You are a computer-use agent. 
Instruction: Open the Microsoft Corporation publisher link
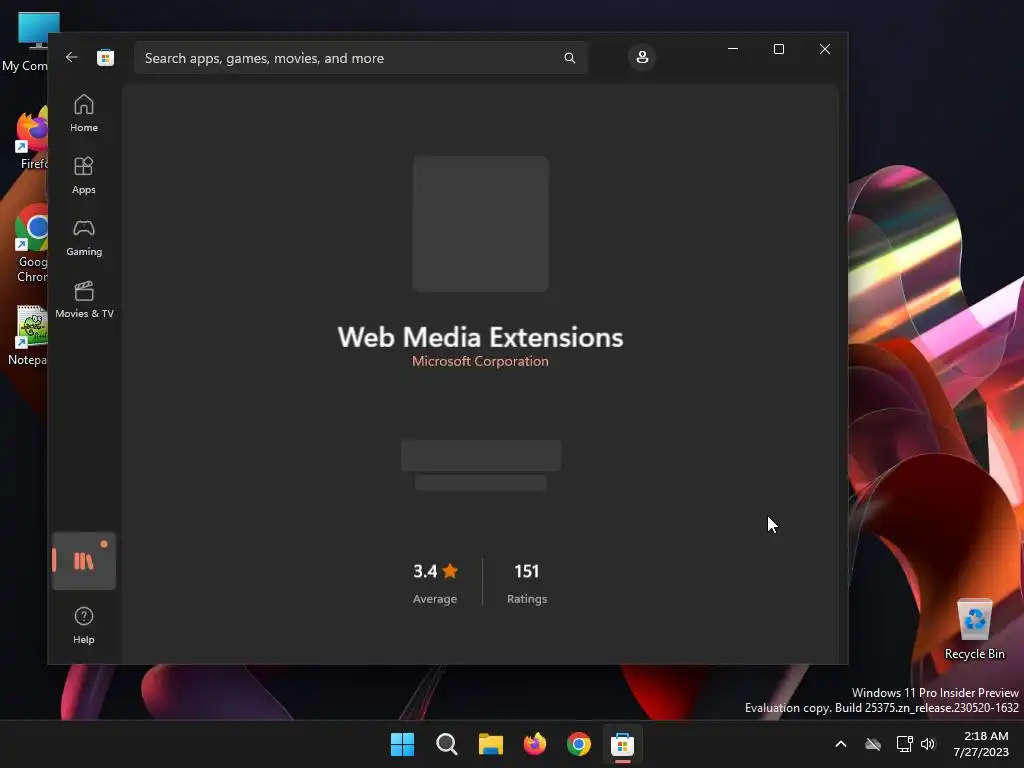[480, 361]
